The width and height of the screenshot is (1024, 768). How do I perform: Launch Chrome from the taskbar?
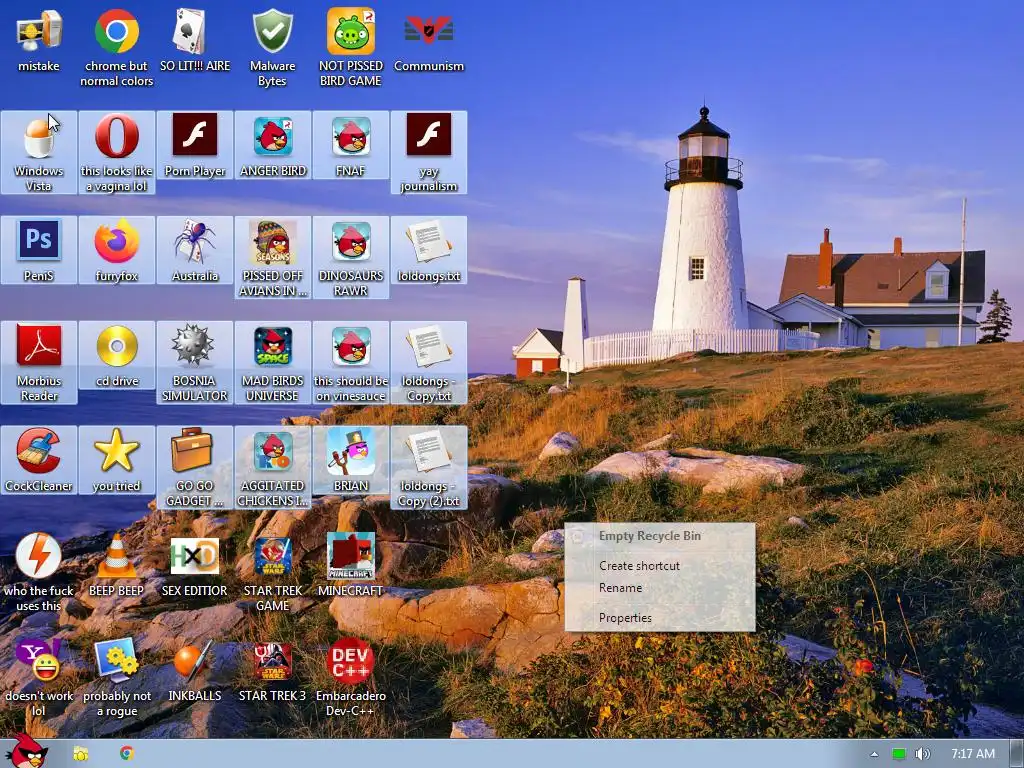click(127, 753)
